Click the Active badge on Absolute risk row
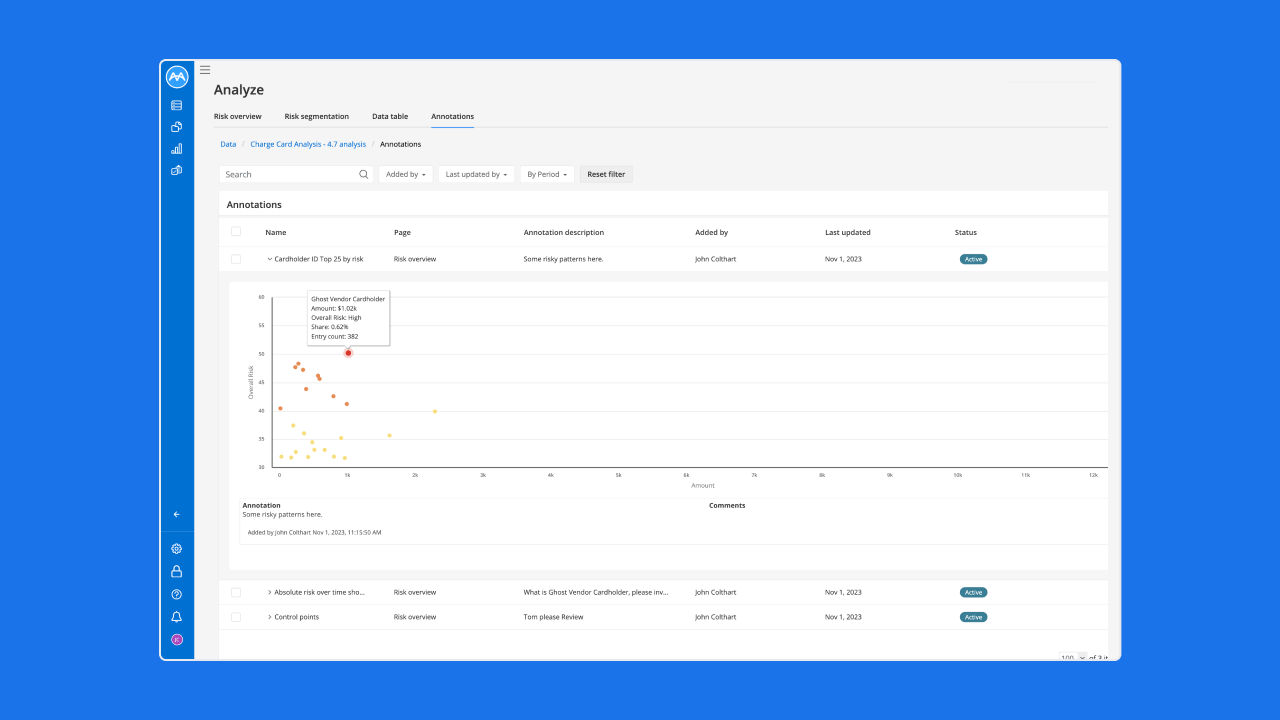This screenshot has height=720, width=1280. (x=973, y=592)
